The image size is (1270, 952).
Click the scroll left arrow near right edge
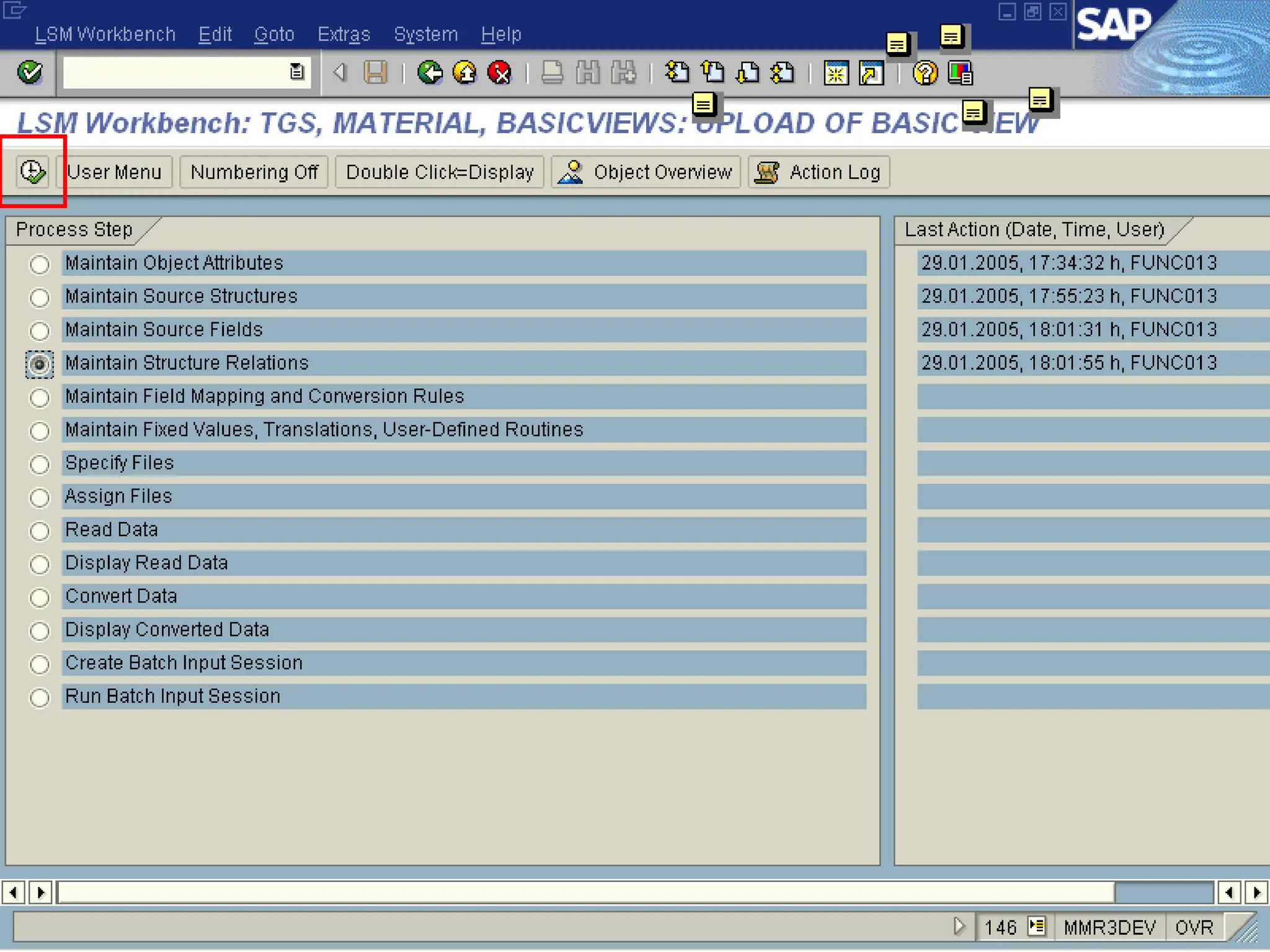tap(1228, 892)
